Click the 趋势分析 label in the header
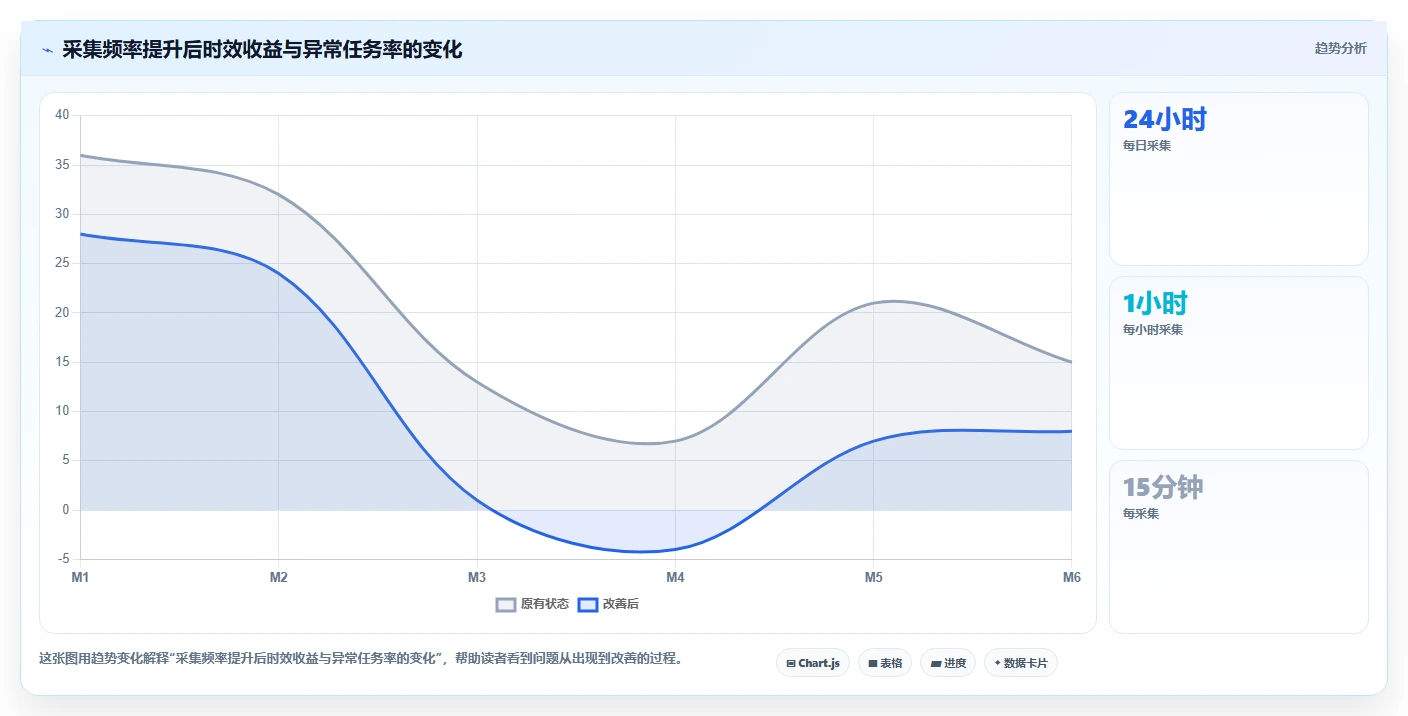The height and width of the screenshot is (716, 1408). coord(1340,49)
